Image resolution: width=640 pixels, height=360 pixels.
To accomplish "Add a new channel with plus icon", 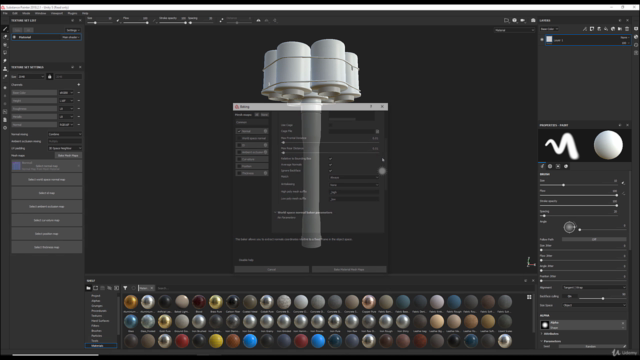I will tap(78, 84).
